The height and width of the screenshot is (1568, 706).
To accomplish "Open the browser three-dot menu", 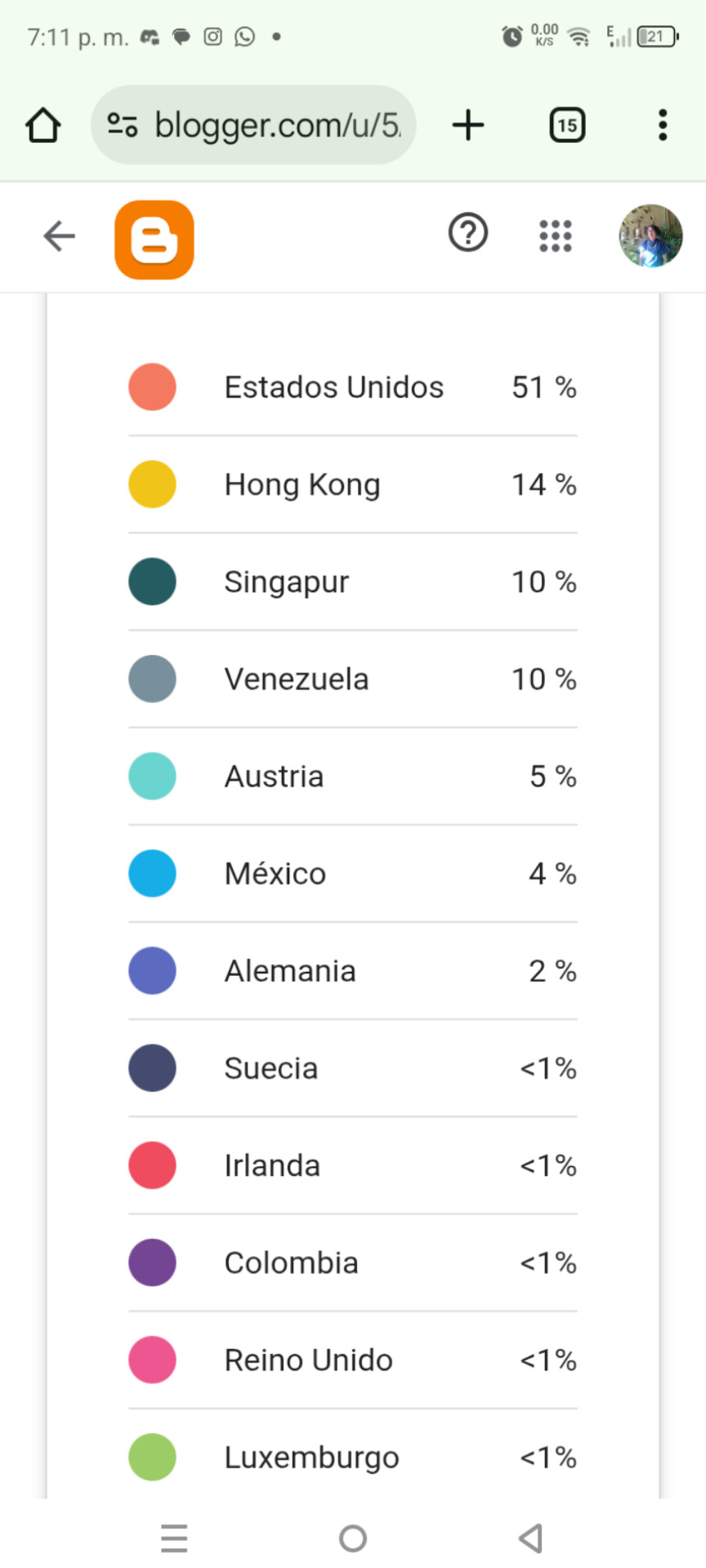I will click(663, 125).
